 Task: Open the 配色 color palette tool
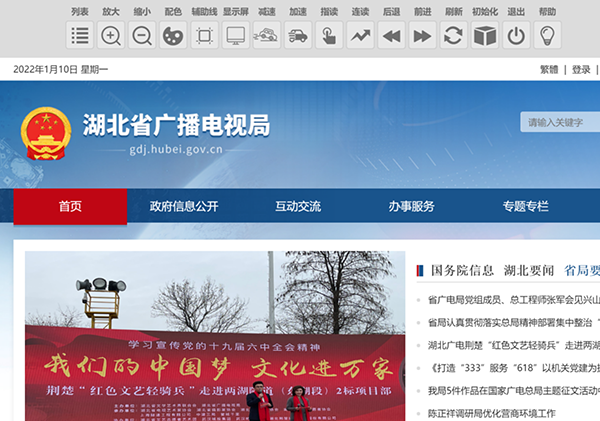click(173, 35)
